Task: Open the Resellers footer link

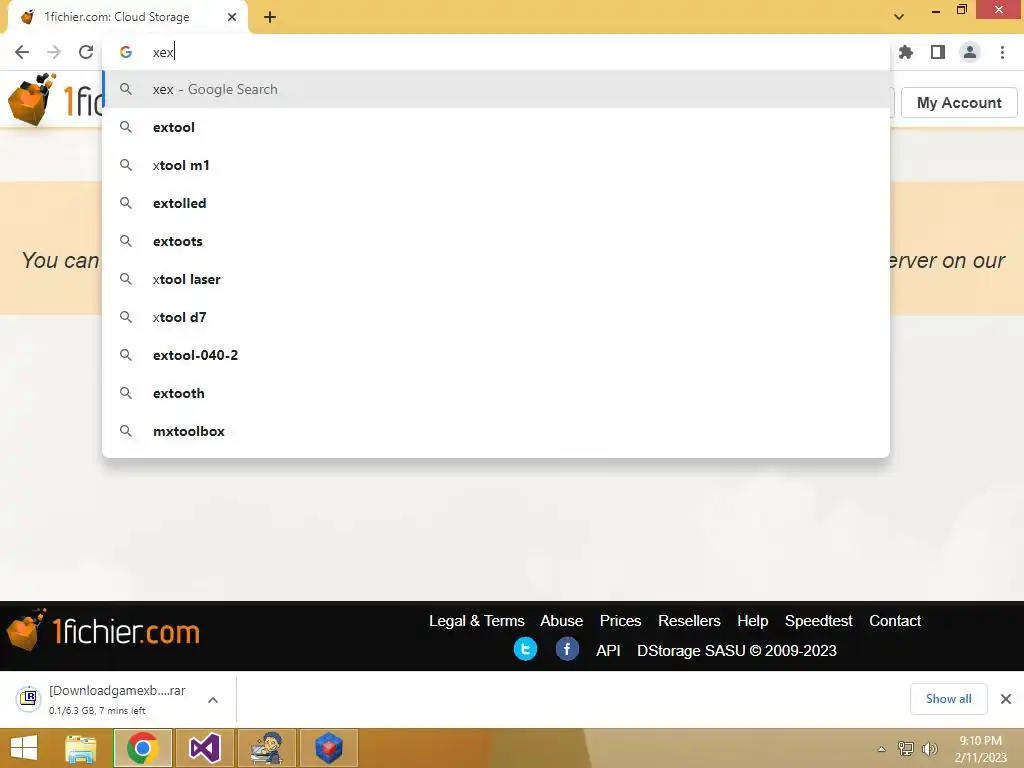Action: tap(689, 620)
